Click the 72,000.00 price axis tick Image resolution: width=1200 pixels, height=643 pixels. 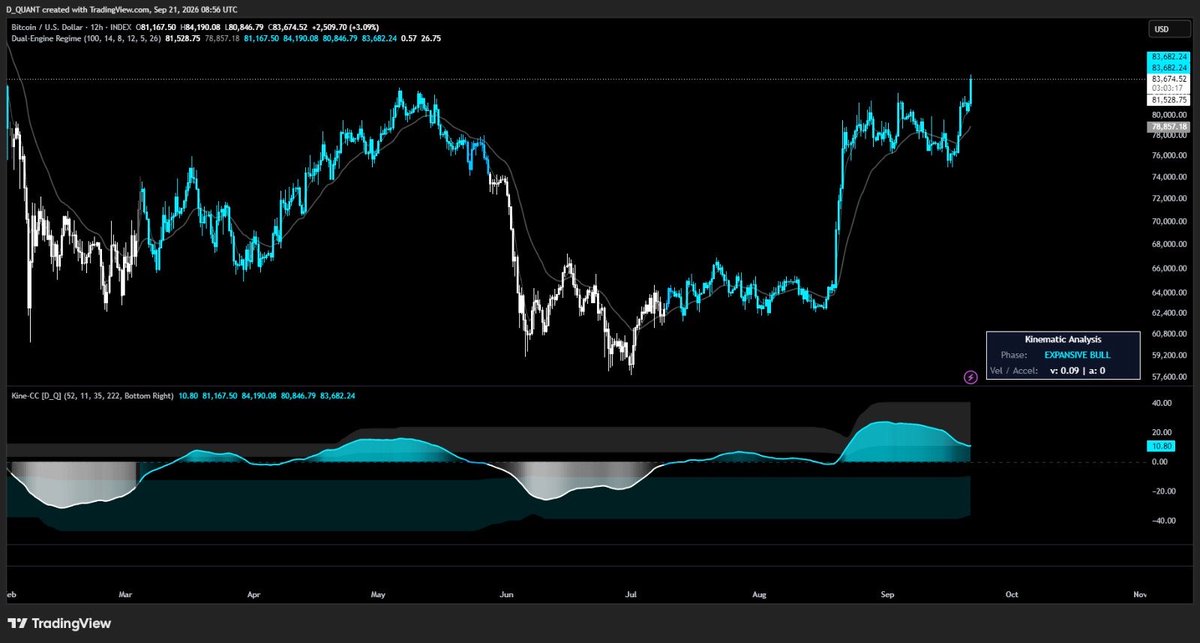tap(1169, 199)
